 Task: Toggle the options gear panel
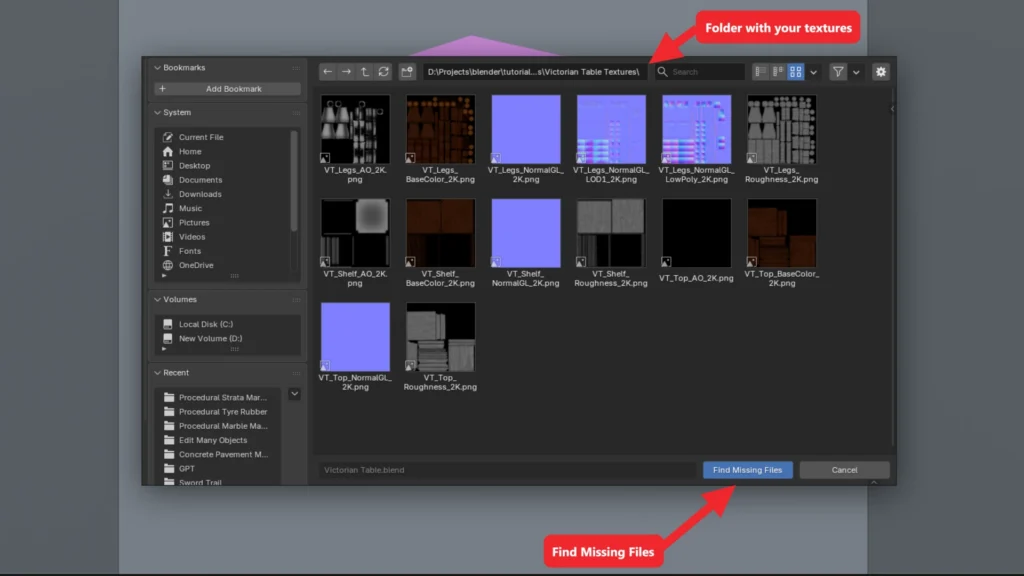(x=881, y=72)
